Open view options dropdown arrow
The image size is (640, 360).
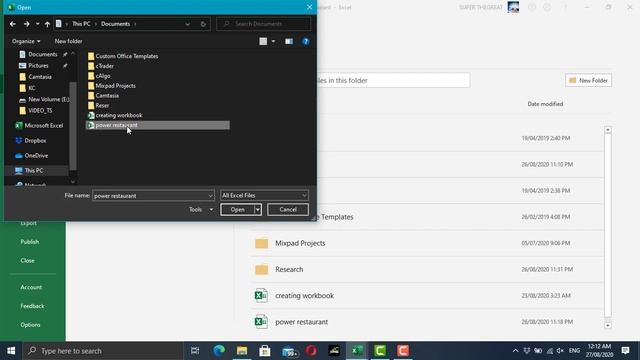click(273, 41)
